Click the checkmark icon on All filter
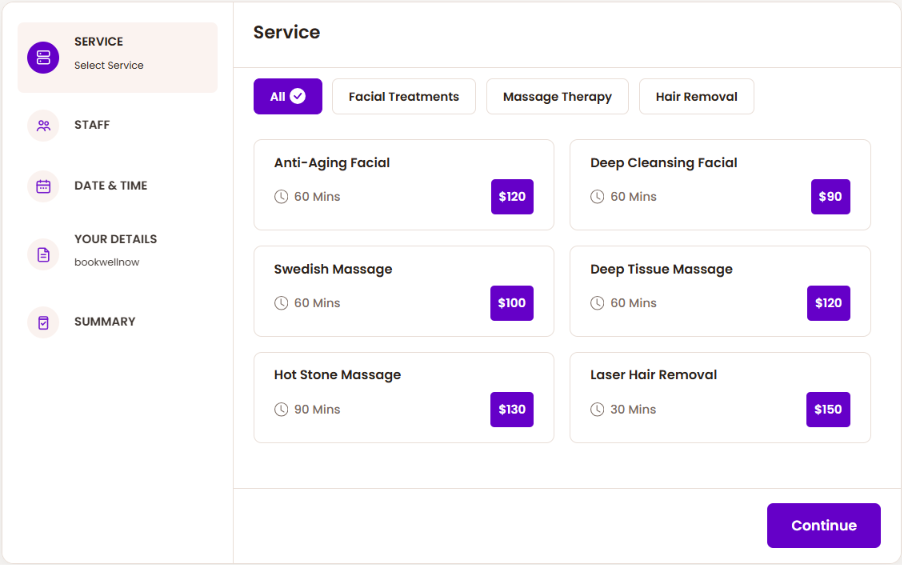The image size is (902, 565). [298, 96]
